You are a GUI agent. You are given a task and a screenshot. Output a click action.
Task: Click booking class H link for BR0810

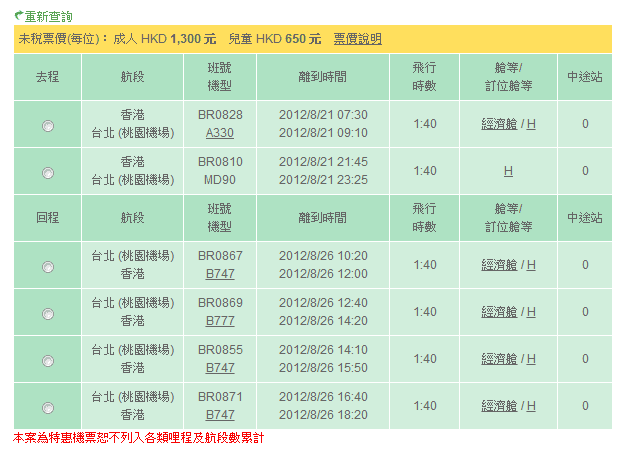(x=508, y=171)
